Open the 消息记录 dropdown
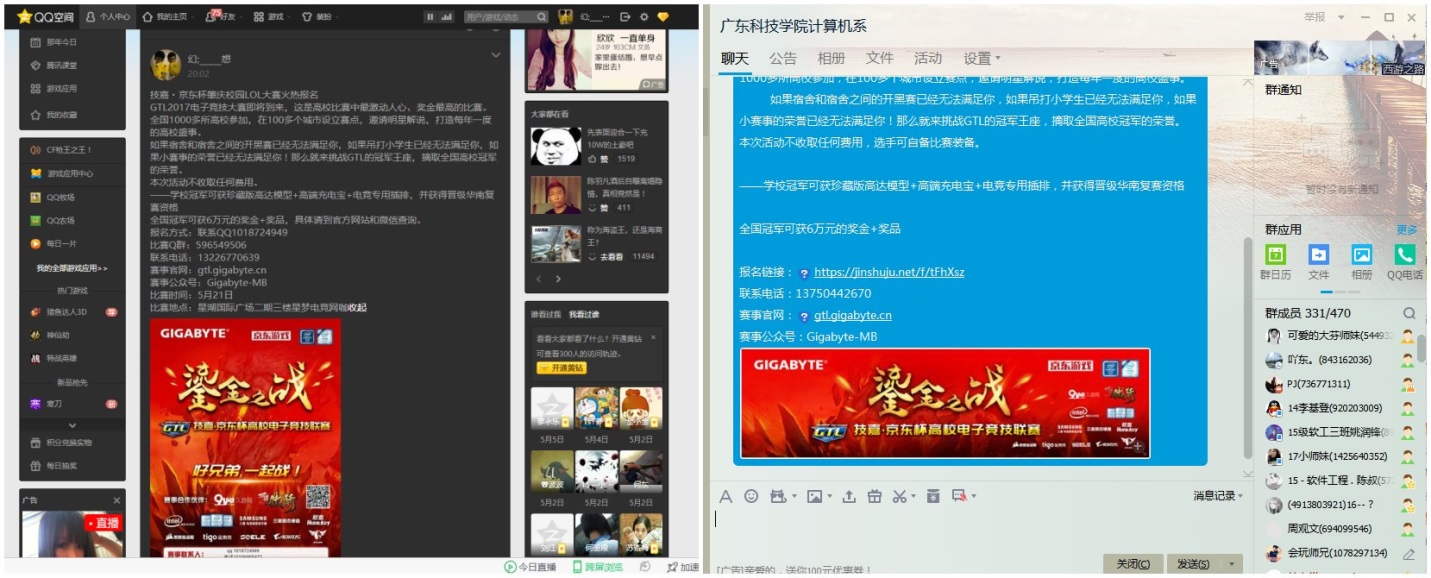This screenshot has width=1431, height=578. point(1218,496)
